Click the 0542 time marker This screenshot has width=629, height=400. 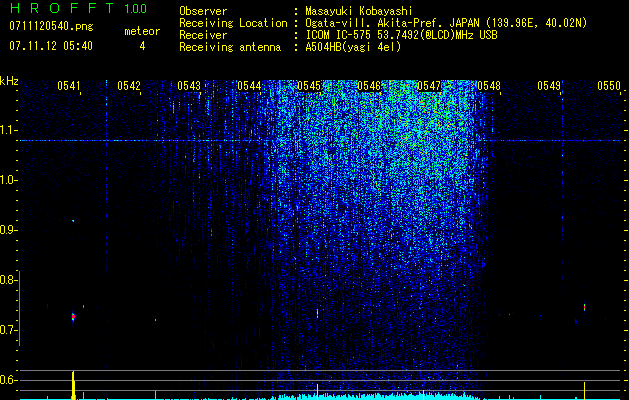[129, 86]
